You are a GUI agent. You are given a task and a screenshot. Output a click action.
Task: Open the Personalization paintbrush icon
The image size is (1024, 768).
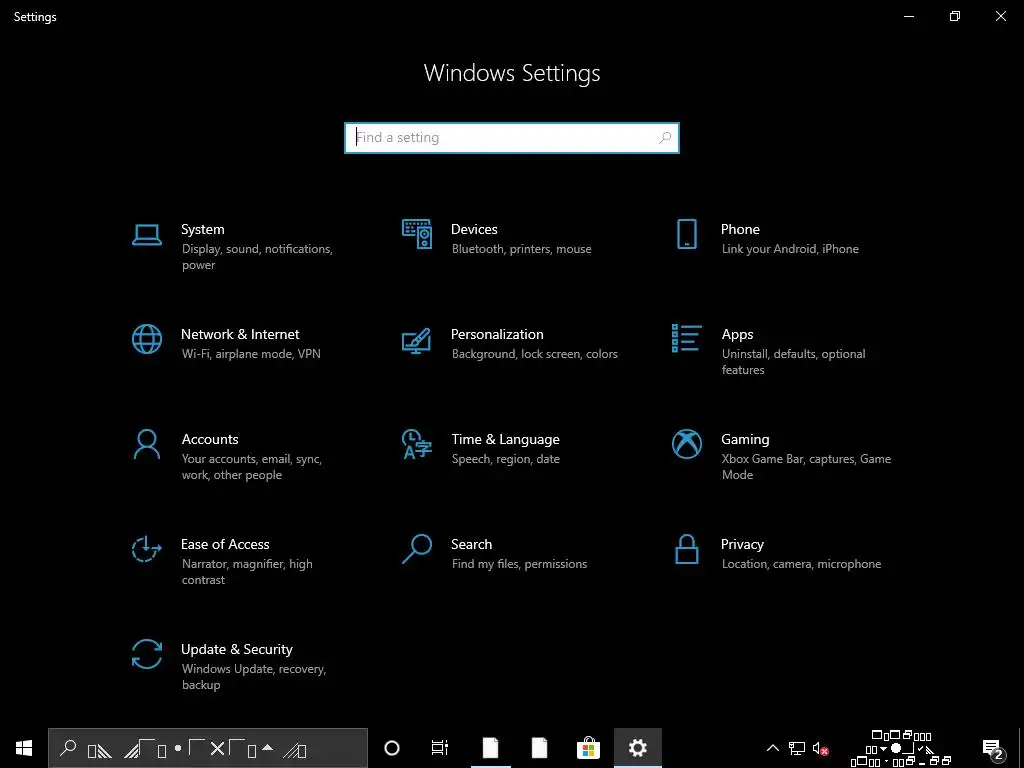(416, 341)
